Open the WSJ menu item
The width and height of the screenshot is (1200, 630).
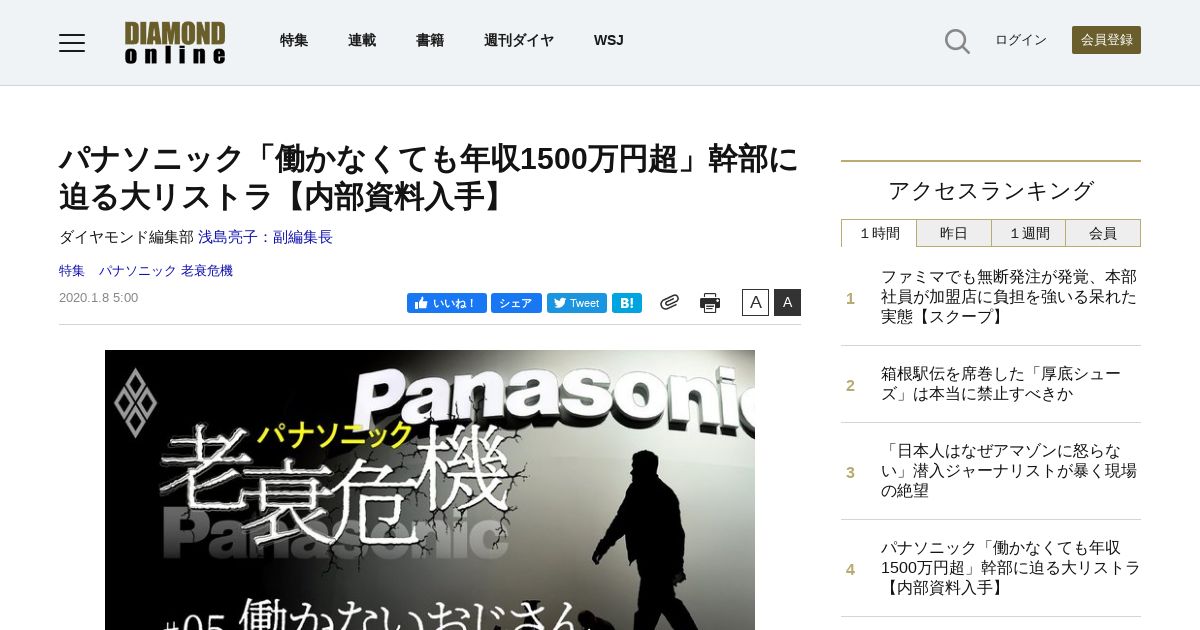pos(608,40)
